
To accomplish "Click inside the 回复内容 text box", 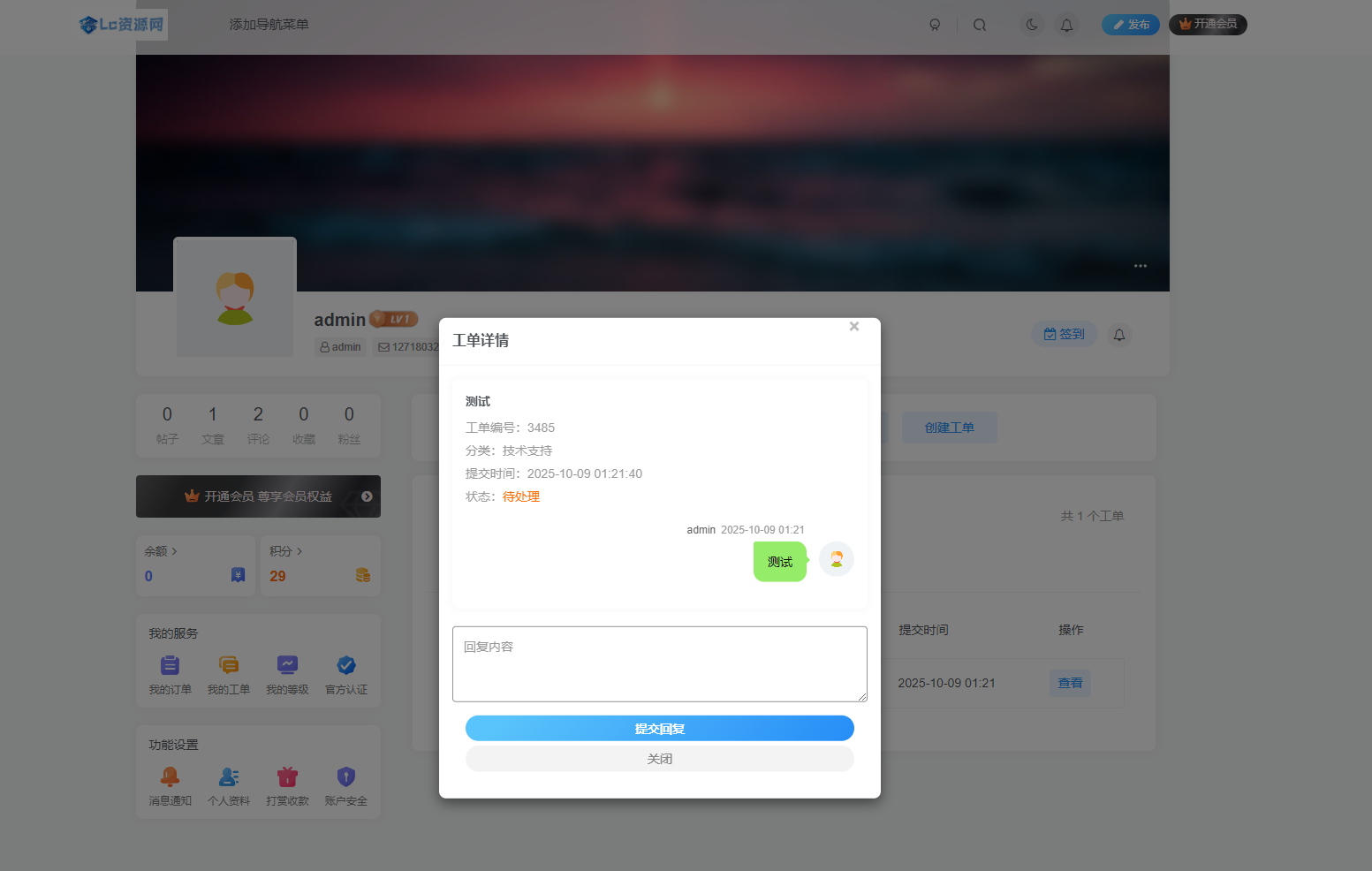I will [659, 664].
